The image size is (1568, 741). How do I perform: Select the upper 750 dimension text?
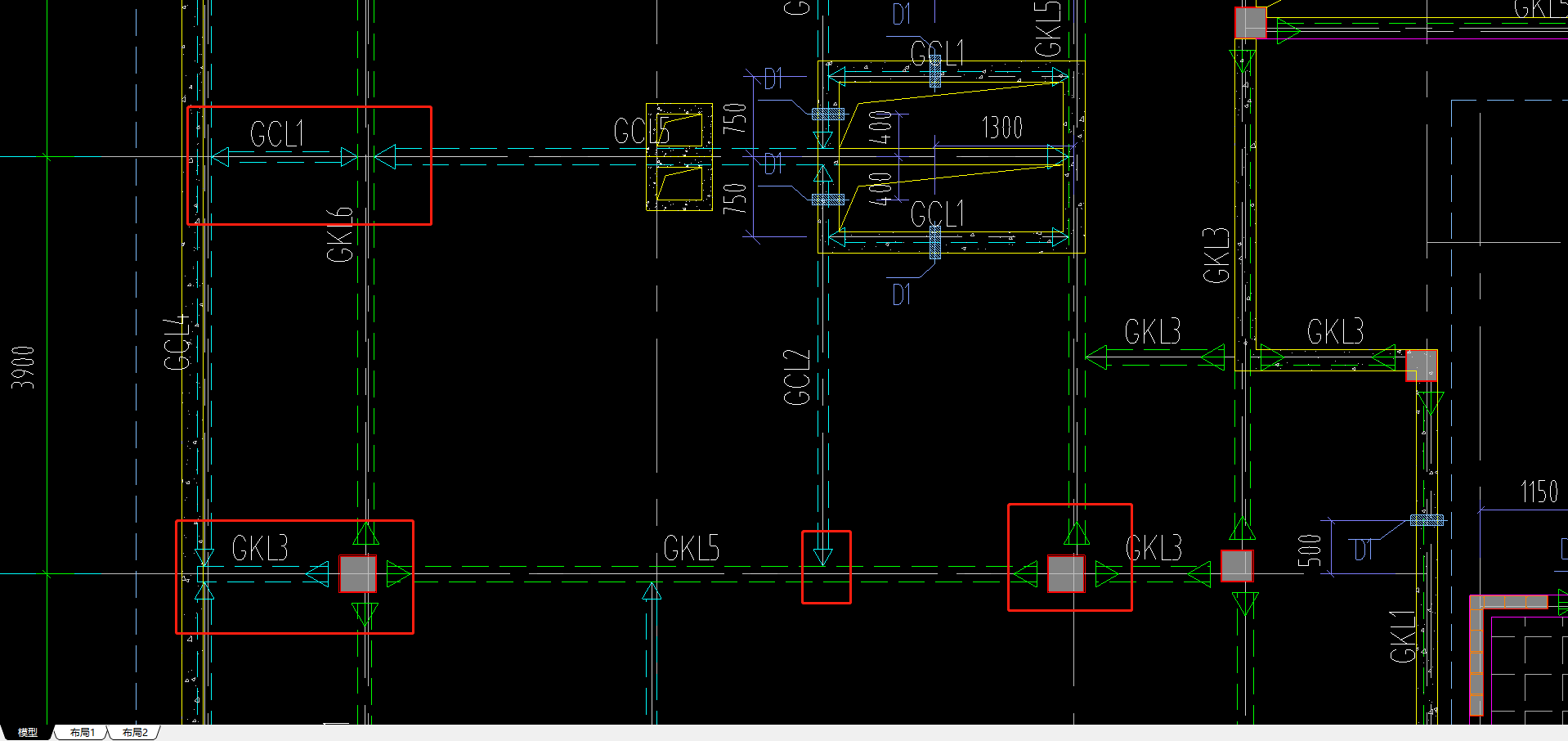pyautogui.click(x=735, y=118)
